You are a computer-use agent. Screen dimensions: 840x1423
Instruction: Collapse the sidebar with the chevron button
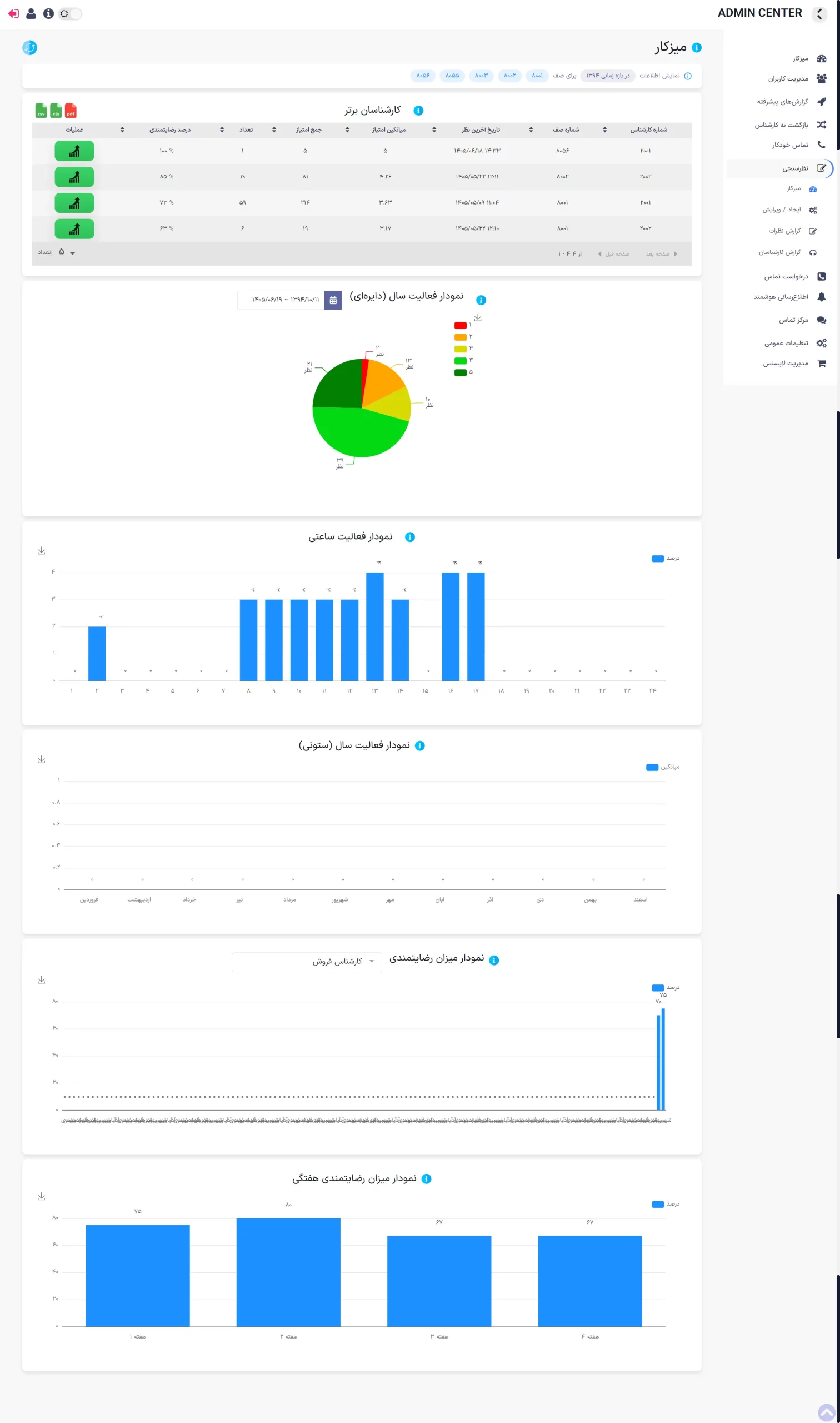819,13
